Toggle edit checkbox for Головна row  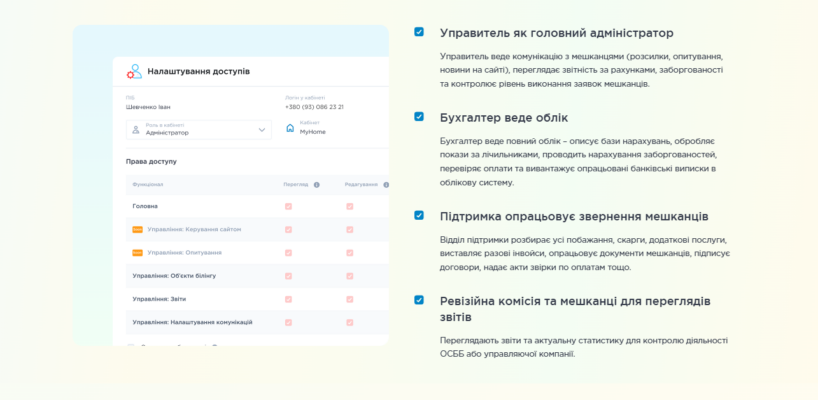click(350, 206)
